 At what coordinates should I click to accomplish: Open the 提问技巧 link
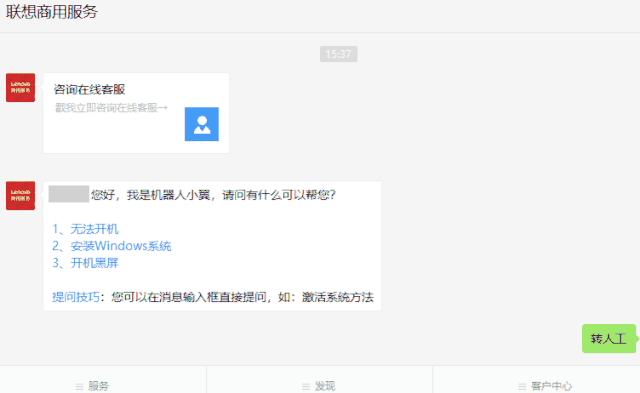[76, 297]
